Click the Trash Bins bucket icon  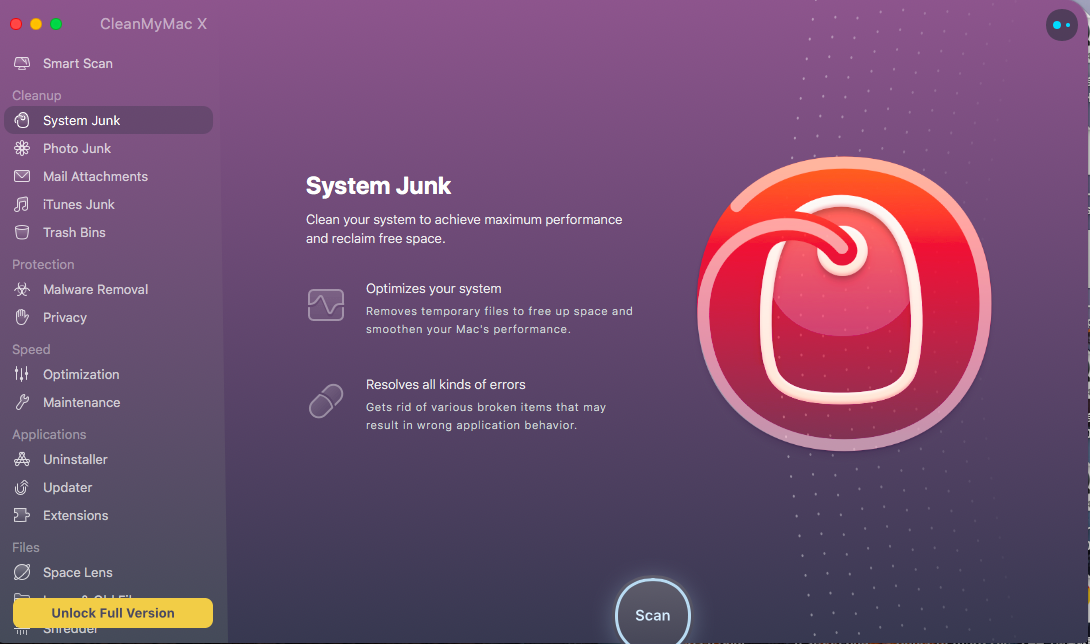pos(22,232)
